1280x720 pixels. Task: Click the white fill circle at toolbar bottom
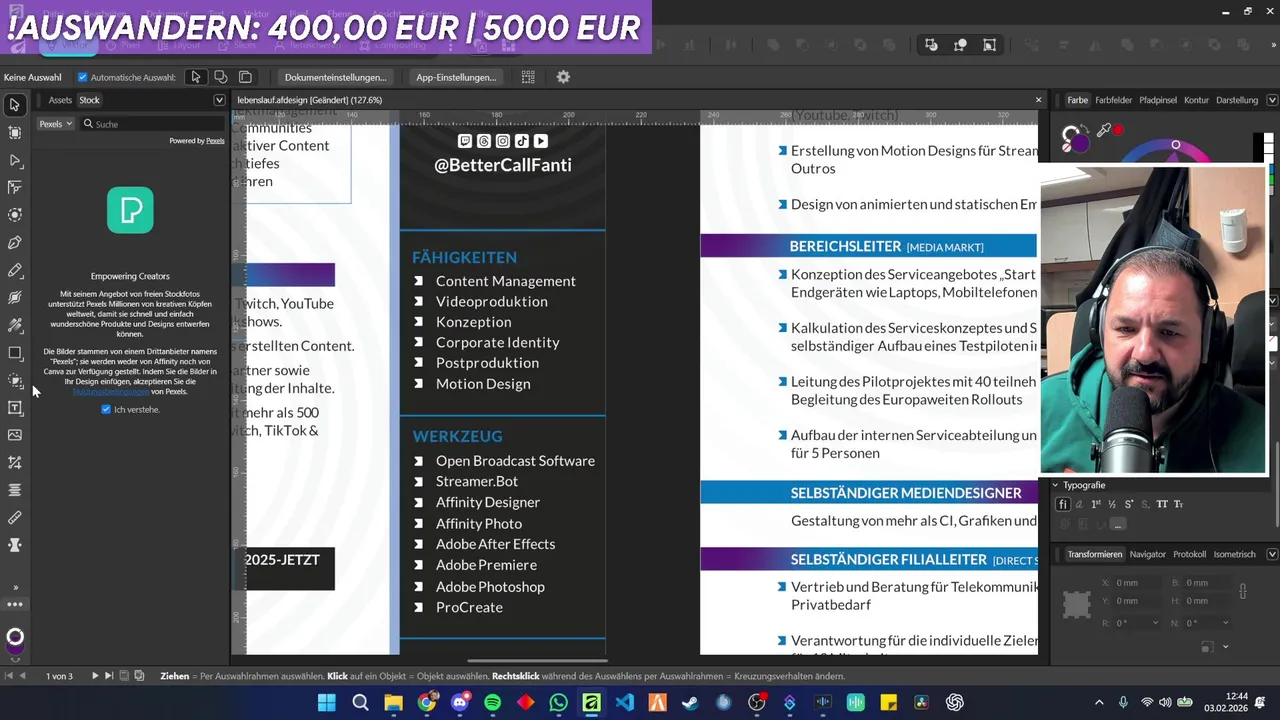[x=15, y=637]
